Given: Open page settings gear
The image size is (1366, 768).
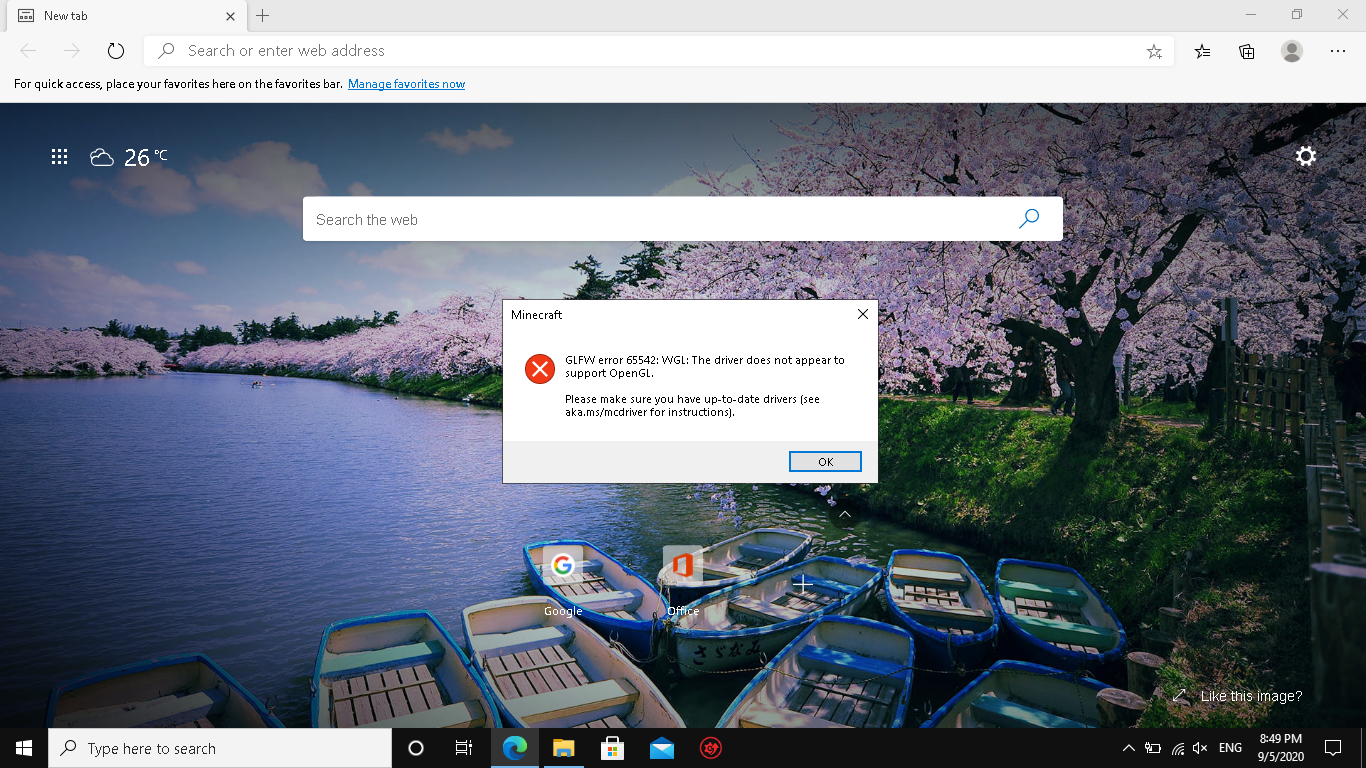Looking at the screenshot, I should 1306,156.
